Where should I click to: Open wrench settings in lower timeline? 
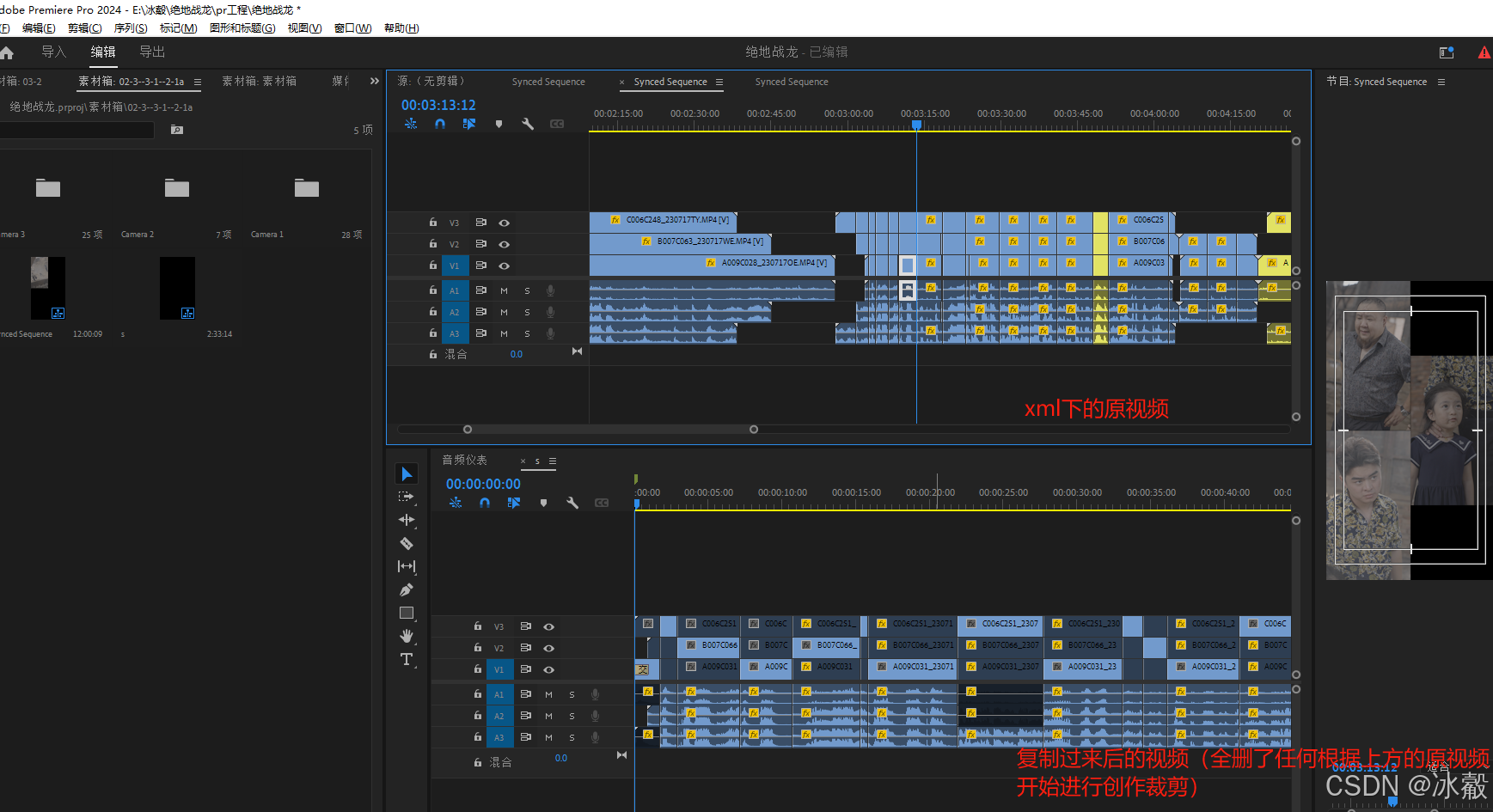point(572,503)
